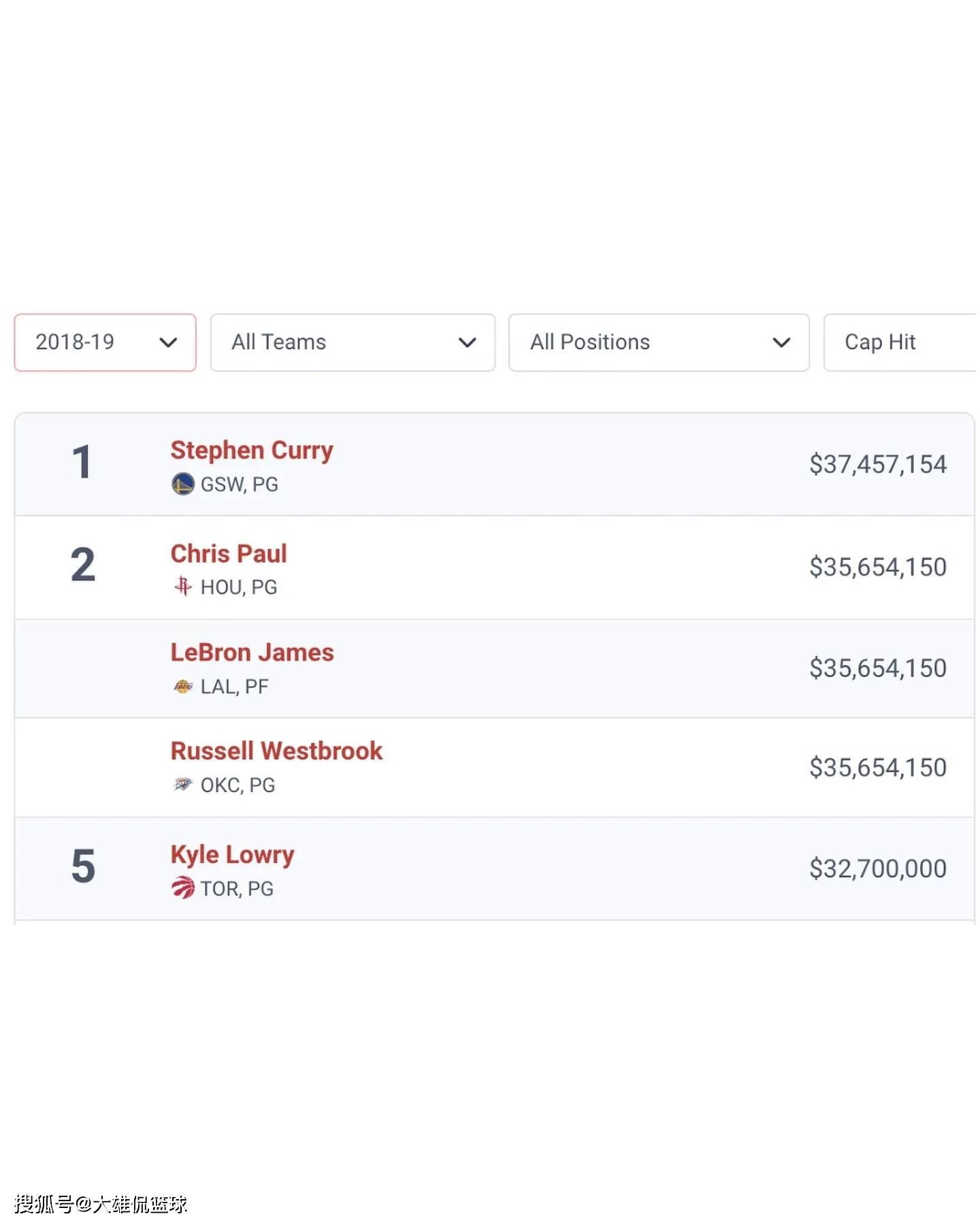This screenshot has height=1225, width=980.
Task: Open Stephen Curry's player page
Action: [252, 451]
